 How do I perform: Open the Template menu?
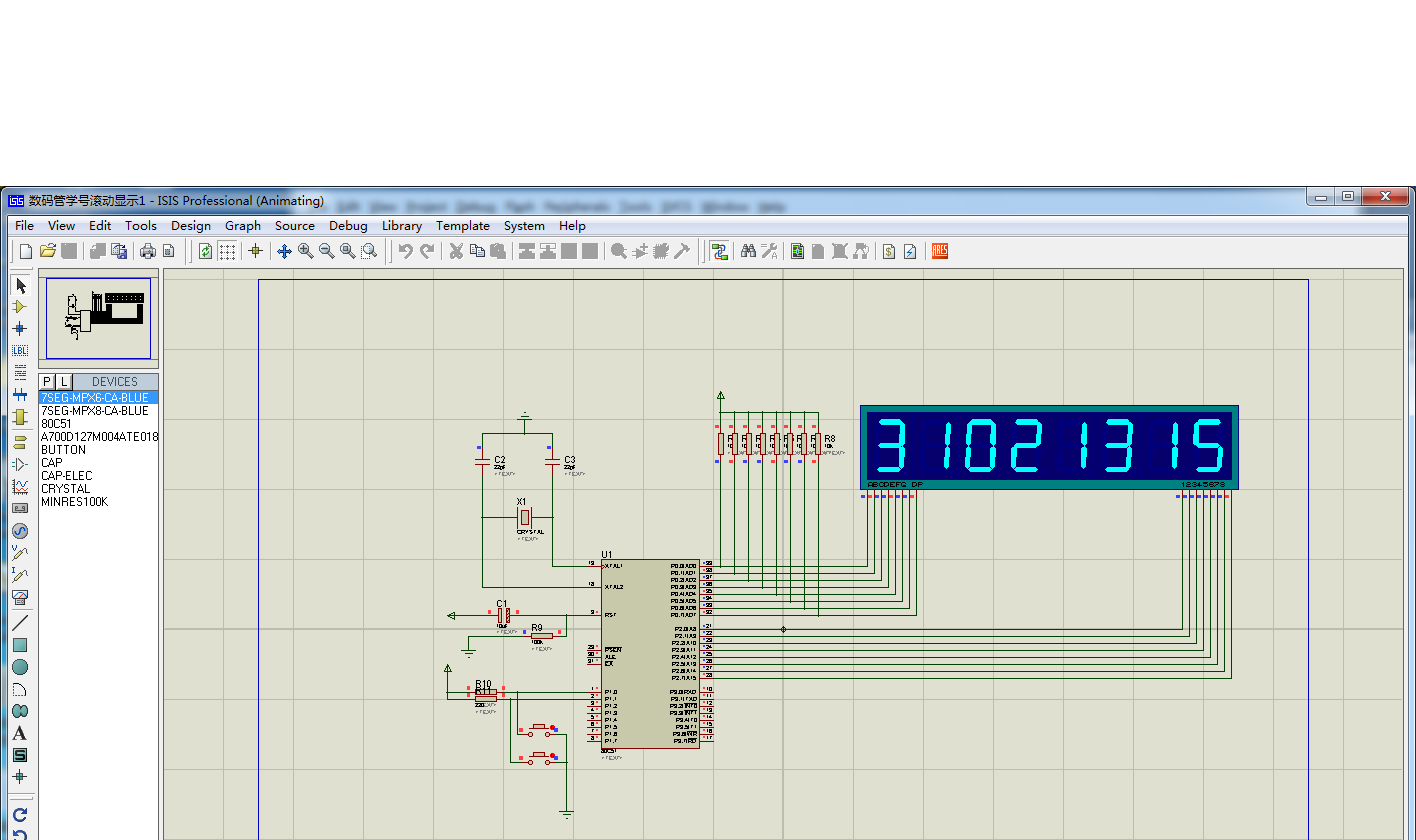[x=463, y=226]
